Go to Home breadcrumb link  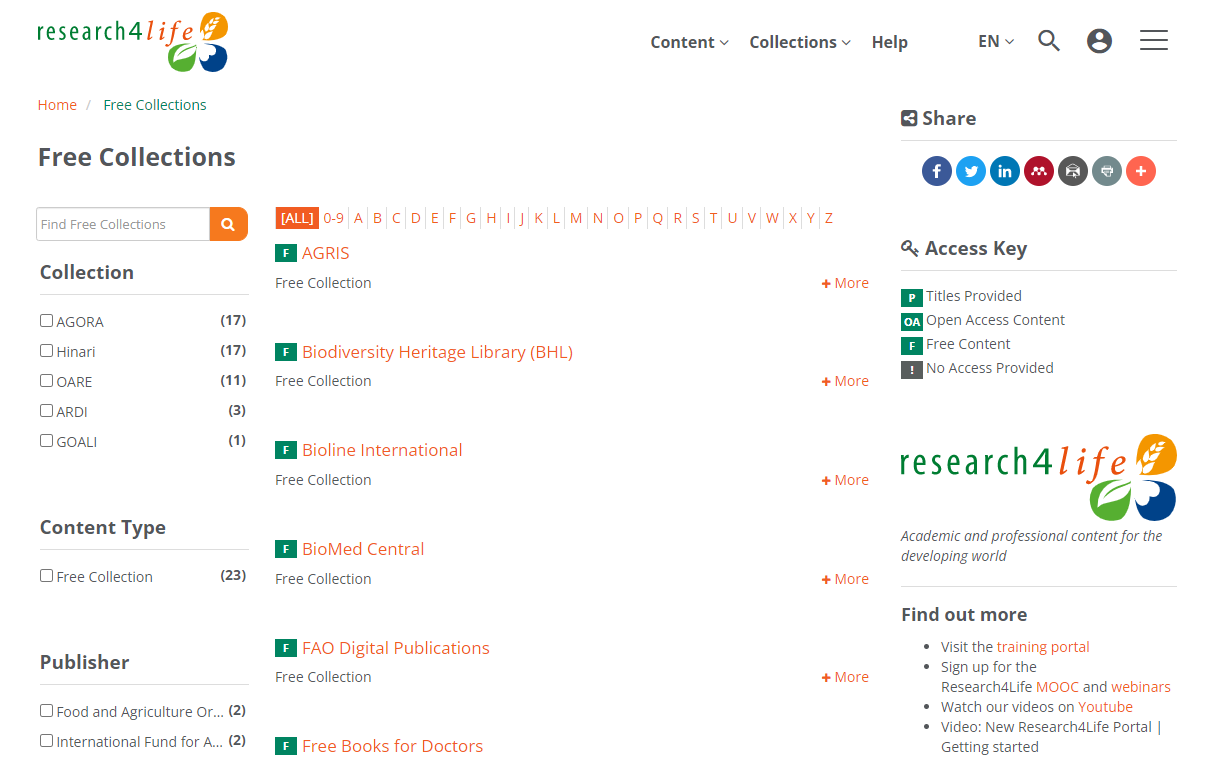click(57, 105)
